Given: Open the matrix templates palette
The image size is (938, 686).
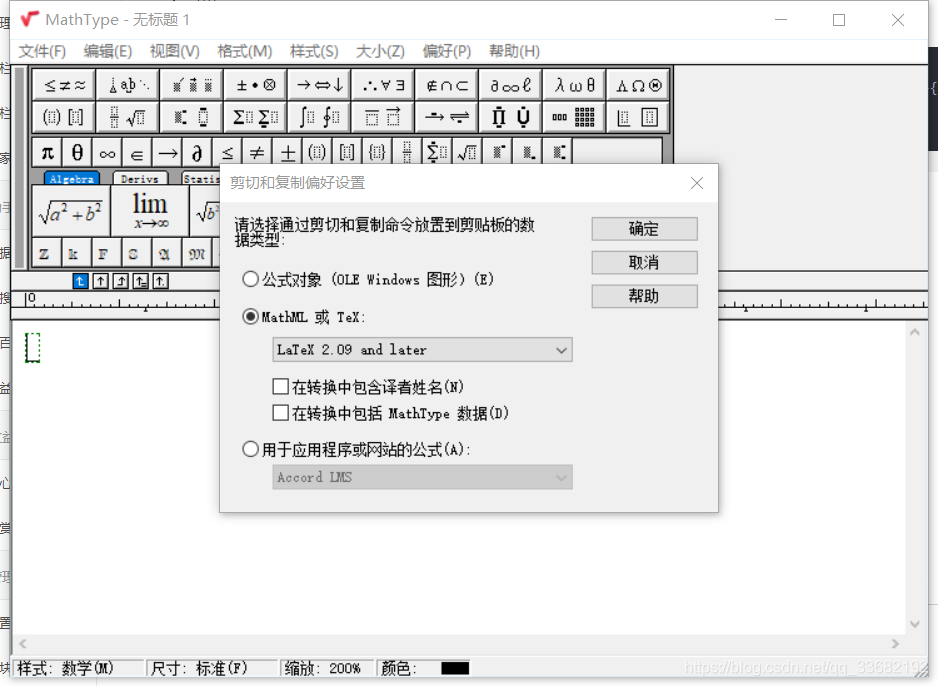Looking at the screenshot, I should click(x=574, y=117).
